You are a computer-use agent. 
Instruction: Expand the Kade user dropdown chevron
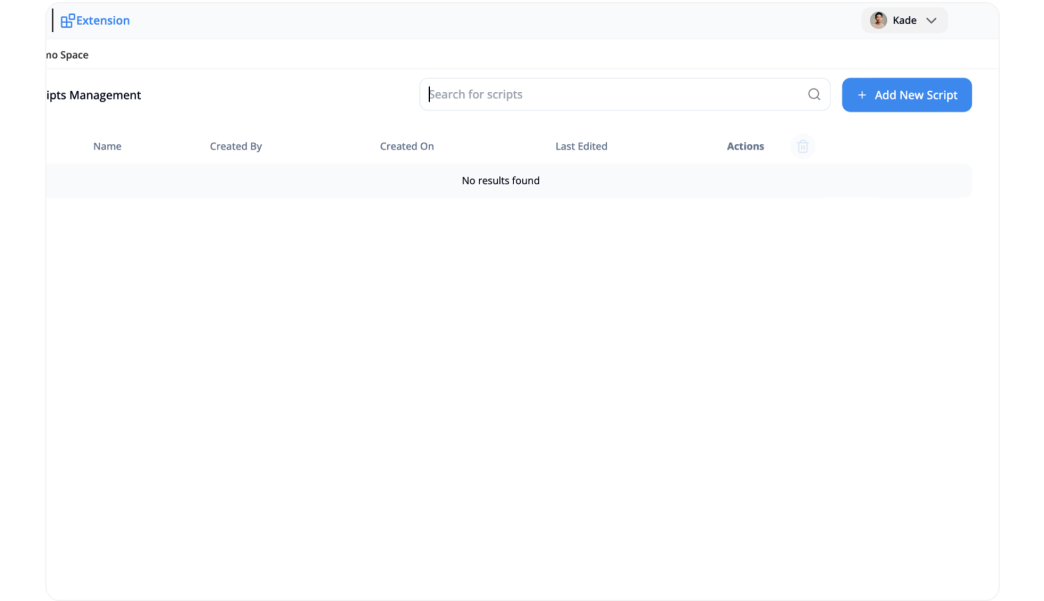point(931,21)
